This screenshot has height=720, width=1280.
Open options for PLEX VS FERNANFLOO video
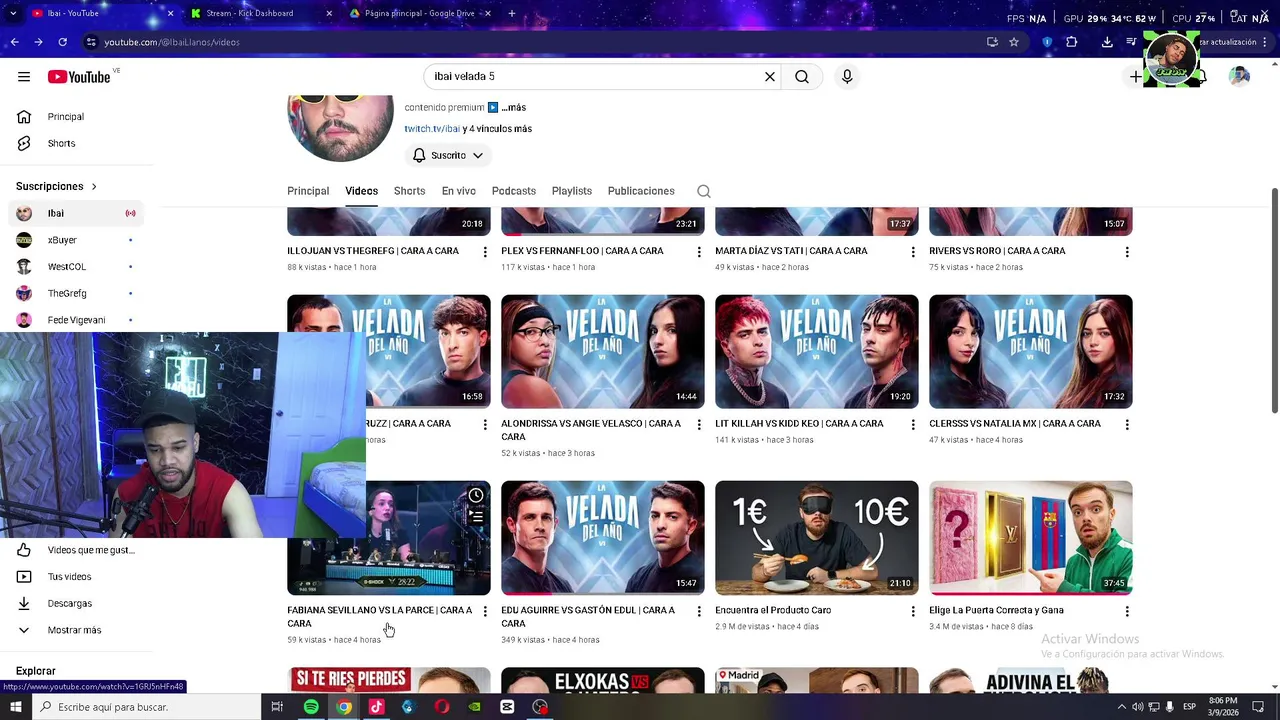pyautogui.click(x=699, y=252)
